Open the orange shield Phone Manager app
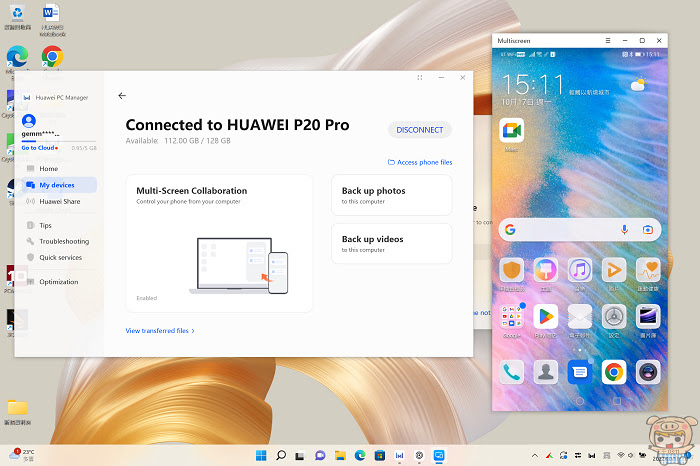Image resolution: width=700 pixels, height=466 pixels. pyautogui.click(x=512, y=270)
